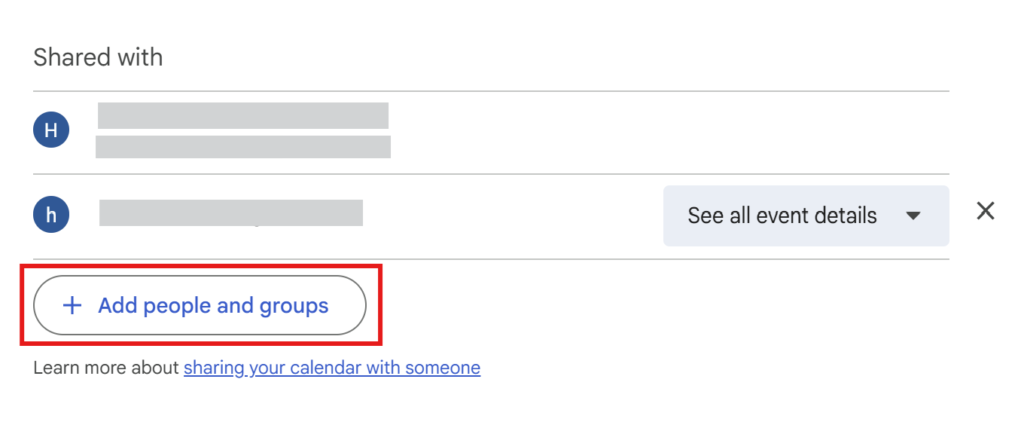1024x425 pixels.
Task: Click the See all event details label text
Action: pyautogui.click(x=782, y=215)
